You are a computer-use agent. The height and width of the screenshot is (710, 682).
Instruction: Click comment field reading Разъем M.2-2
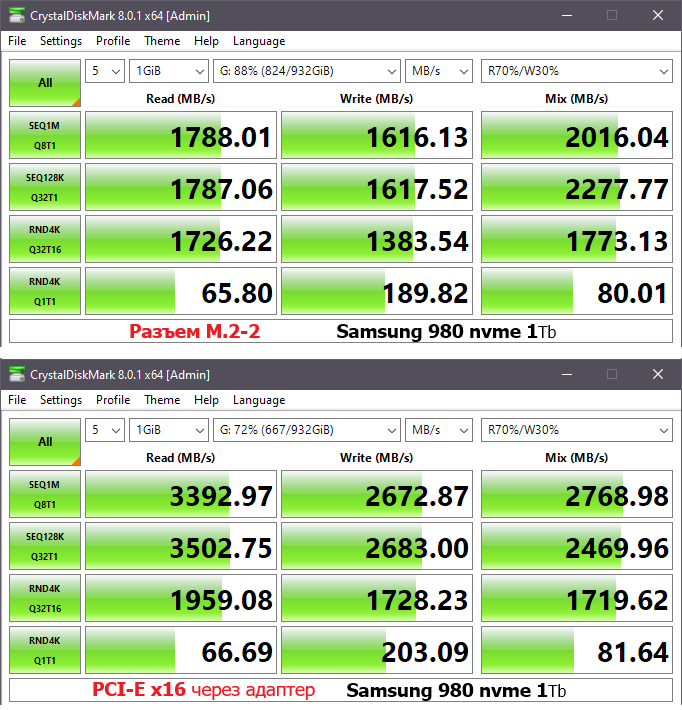point(341,331)
